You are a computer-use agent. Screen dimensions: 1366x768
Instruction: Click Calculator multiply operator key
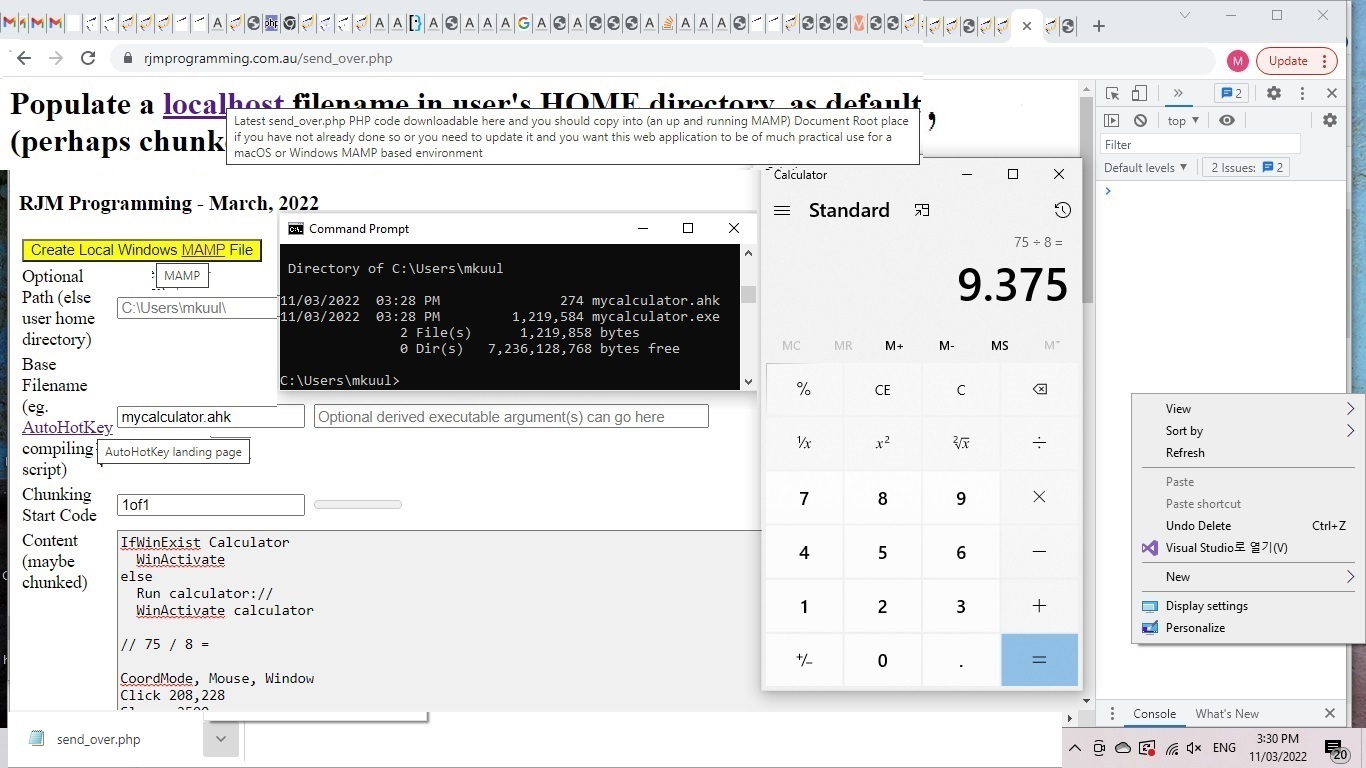[1039, 498]
